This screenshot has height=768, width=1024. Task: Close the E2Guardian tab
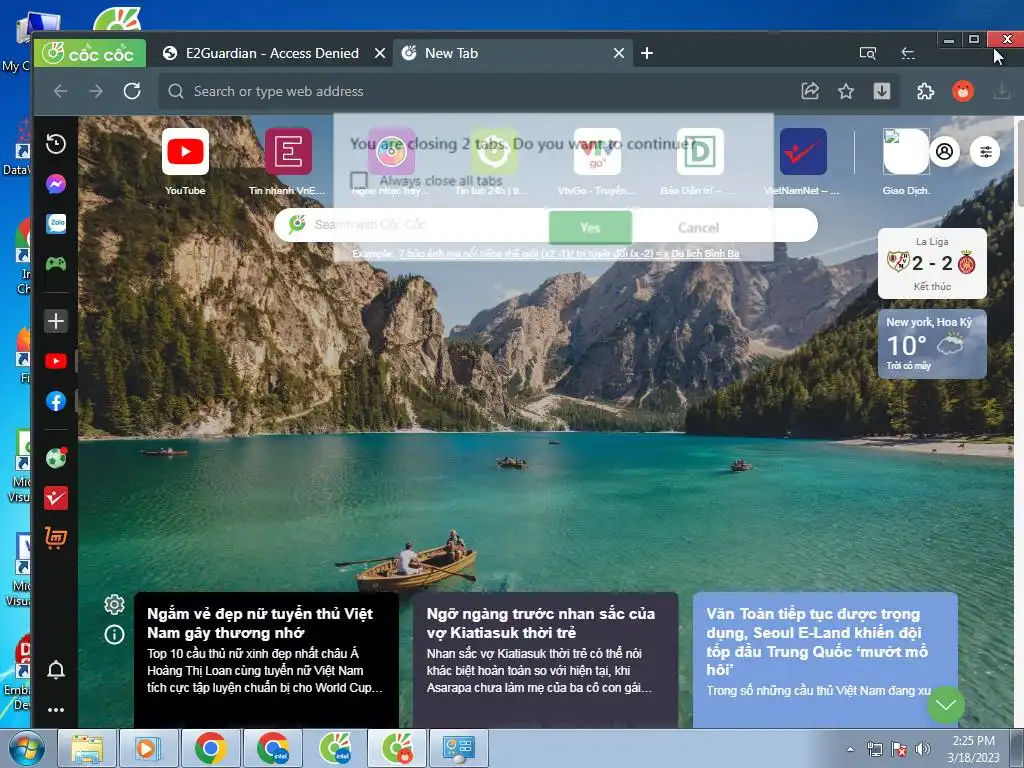click(x=379, y=53)
